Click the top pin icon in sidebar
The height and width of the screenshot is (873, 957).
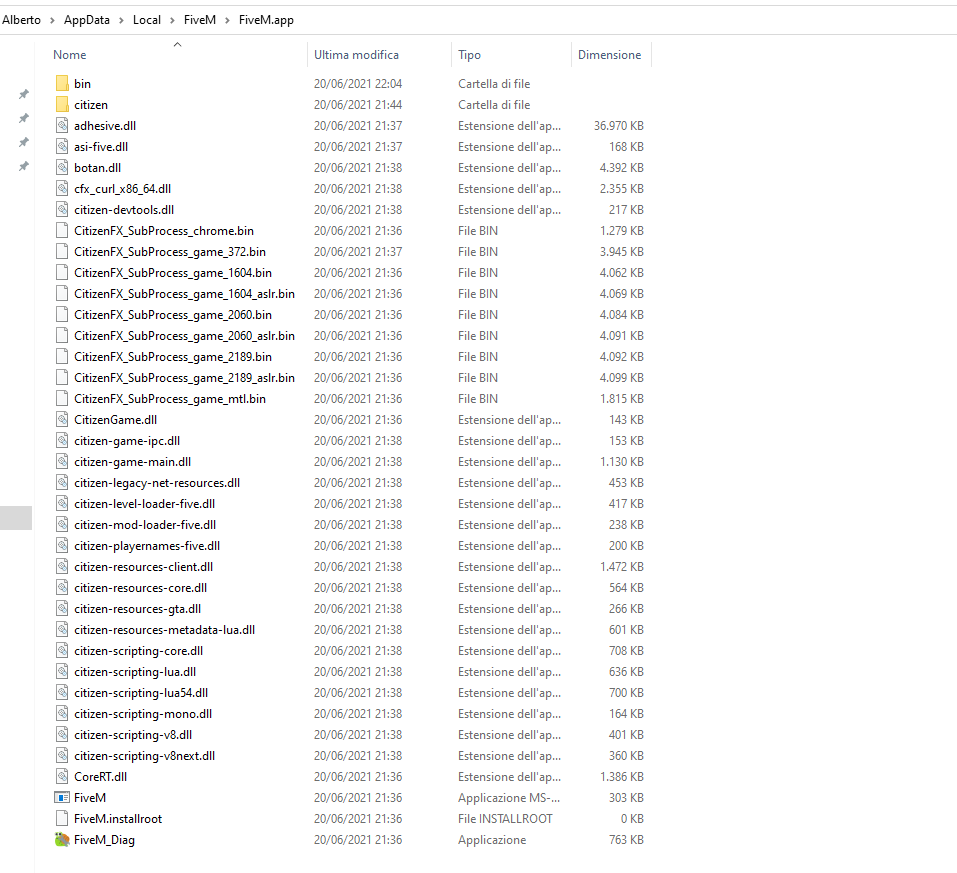coord(23,94)
